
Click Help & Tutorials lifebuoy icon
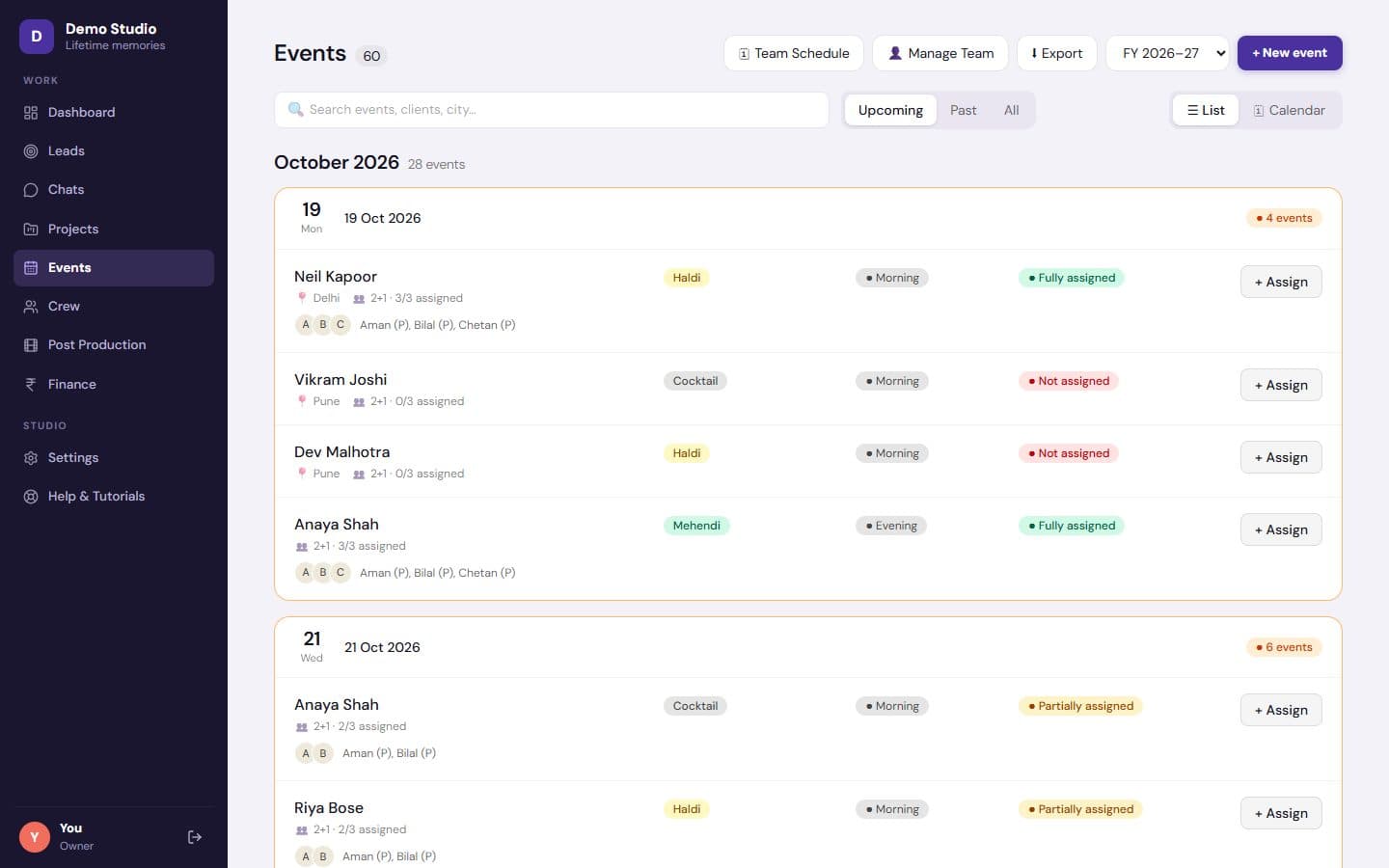(31, 497)
